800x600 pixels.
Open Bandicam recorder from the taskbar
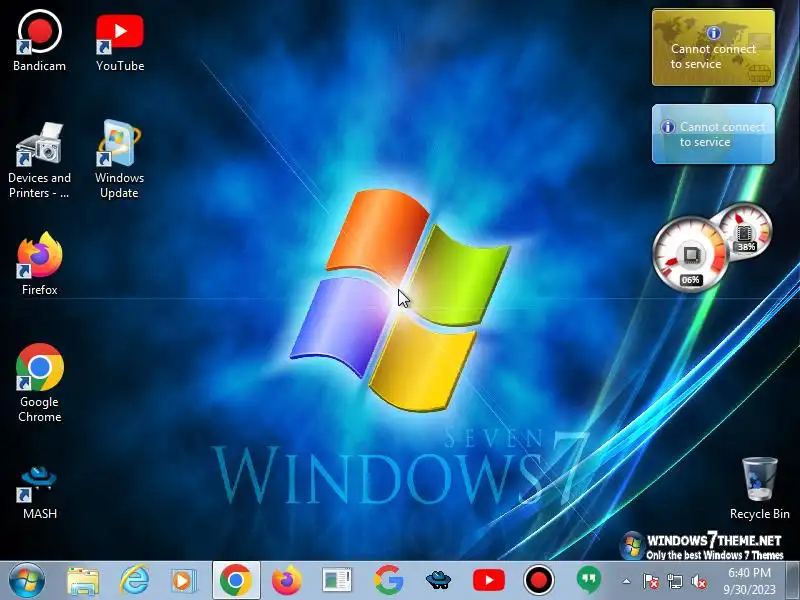click(x=538, y=581)
